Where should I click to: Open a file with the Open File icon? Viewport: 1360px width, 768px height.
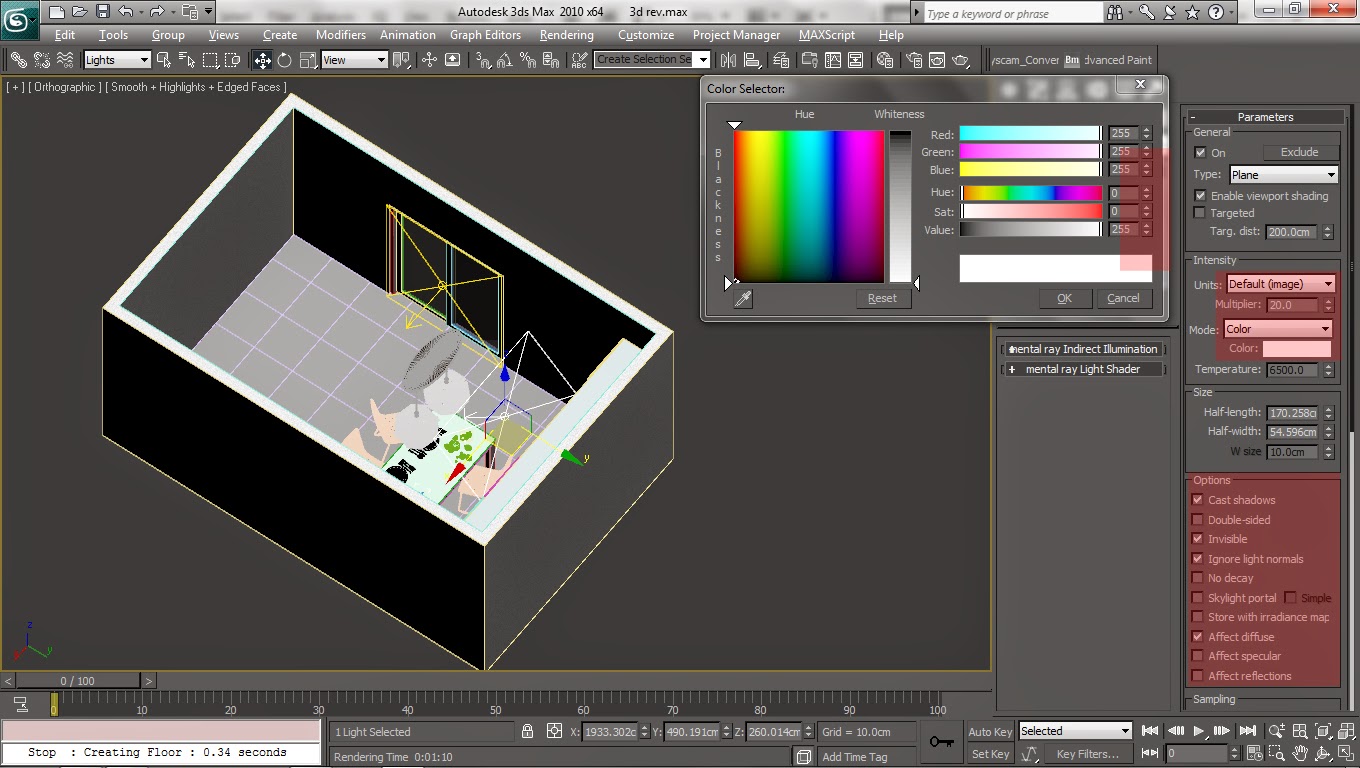pyautogui.click(x=81, y=12)
